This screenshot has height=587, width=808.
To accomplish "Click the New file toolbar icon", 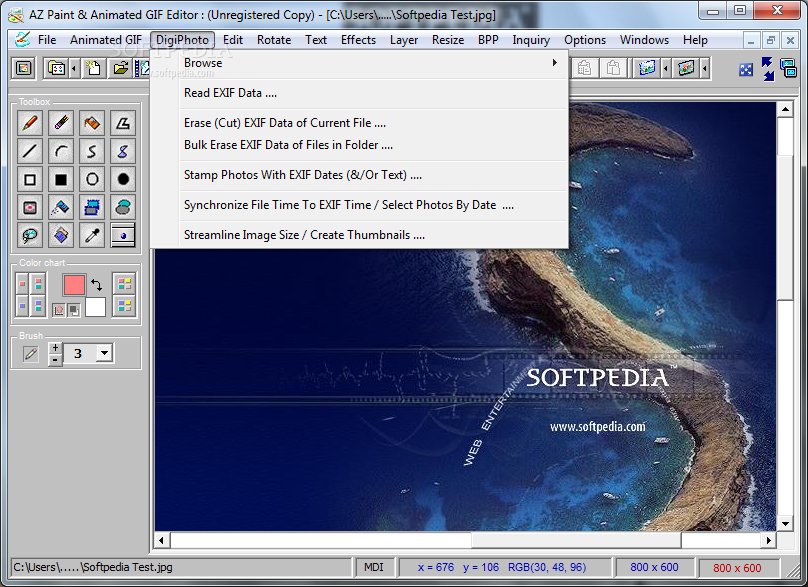I will [x=93, y=68].
